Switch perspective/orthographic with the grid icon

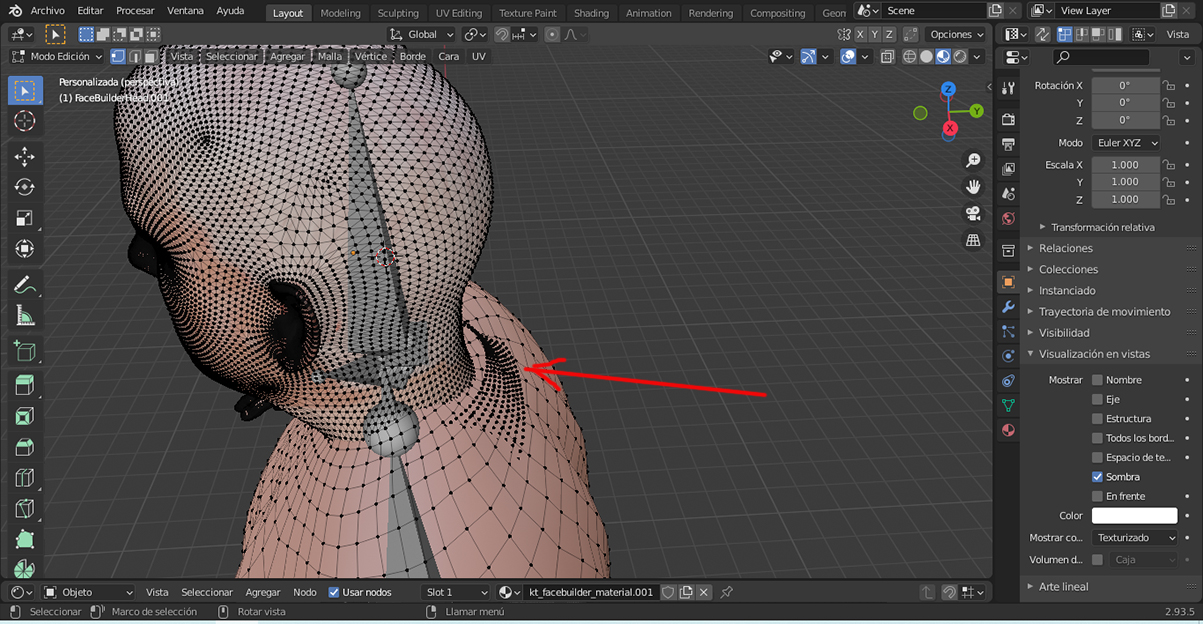(973, 240)
